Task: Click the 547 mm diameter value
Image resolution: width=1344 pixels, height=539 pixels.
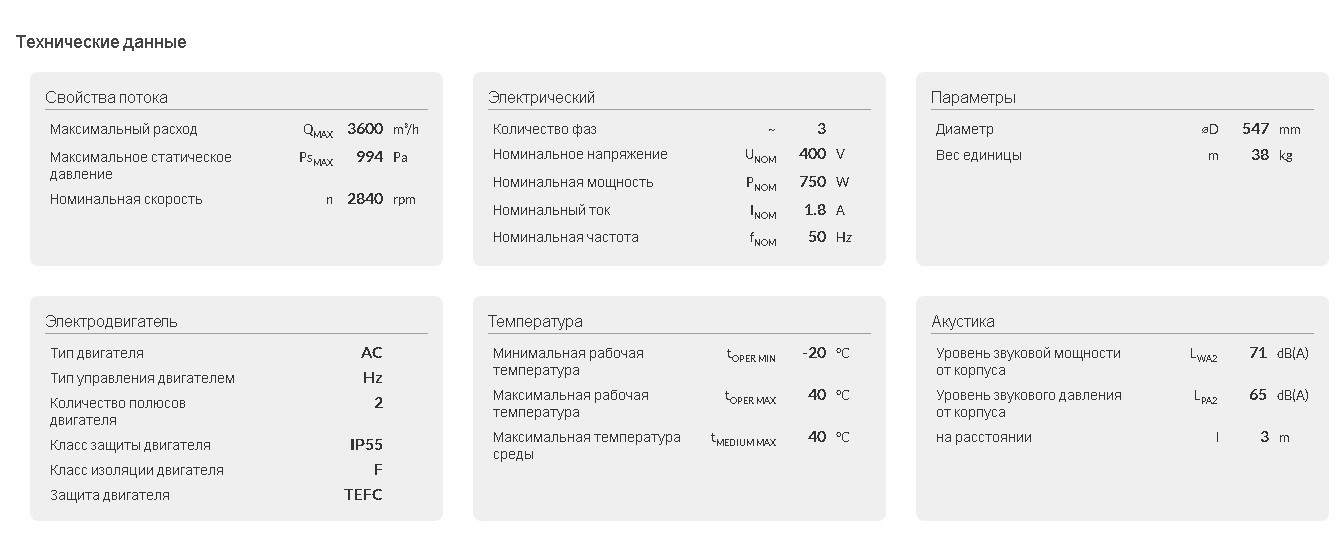Action: tap(1256, 129)
